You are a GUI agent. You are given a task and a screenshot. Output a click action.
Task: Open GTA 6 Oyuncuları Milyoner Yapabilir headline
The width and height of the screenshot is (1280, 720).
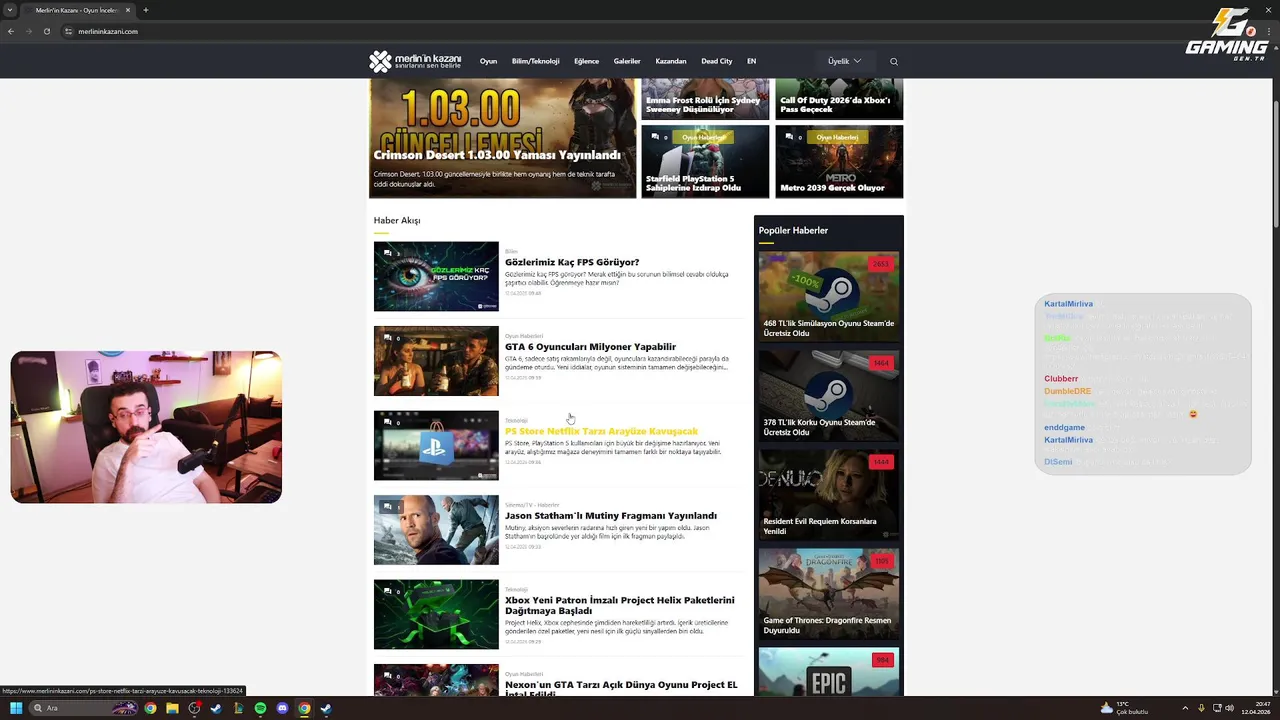[x=590, y=347]
